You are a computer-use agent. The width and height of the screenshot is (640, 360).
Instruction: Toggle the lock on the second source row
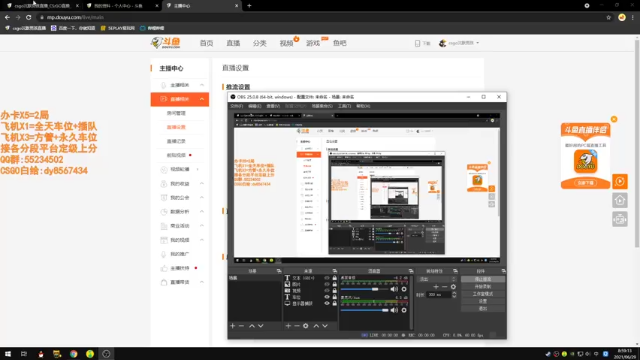[x=335, y=284]
